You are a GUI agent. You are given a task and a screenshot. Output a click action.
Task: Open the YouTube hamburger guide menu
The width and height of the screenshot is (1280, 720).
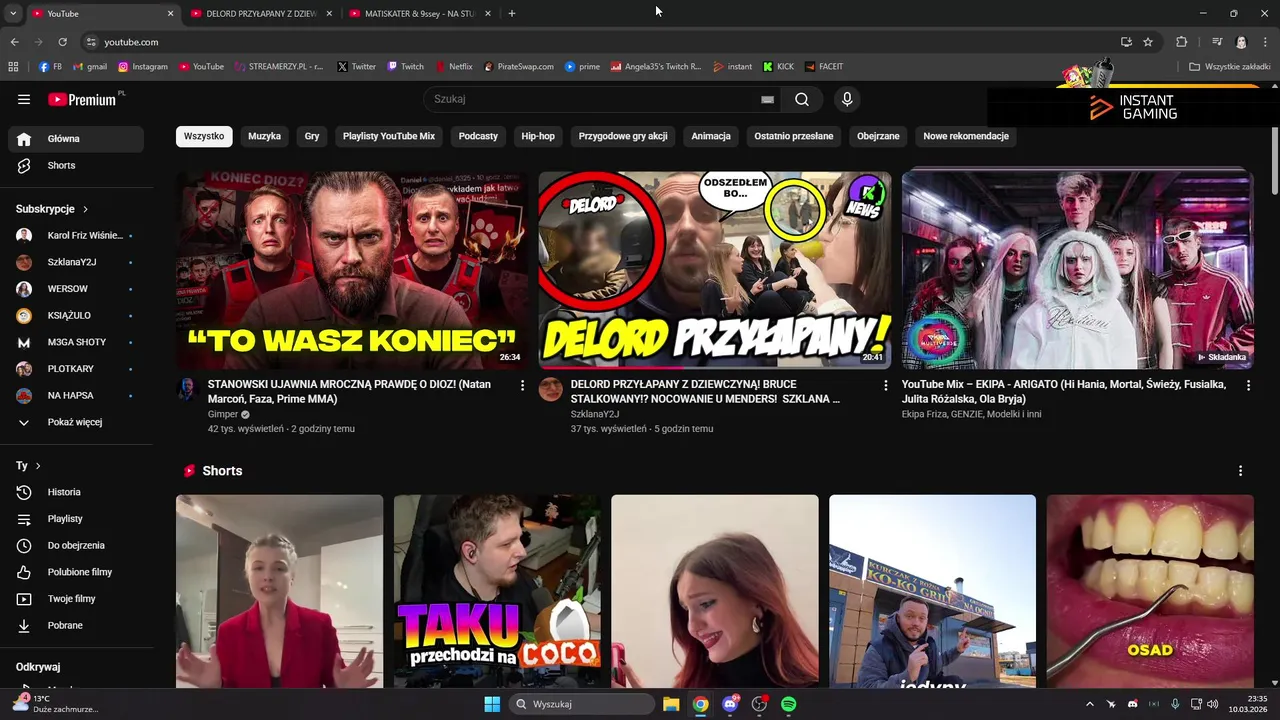pos(24,99)
